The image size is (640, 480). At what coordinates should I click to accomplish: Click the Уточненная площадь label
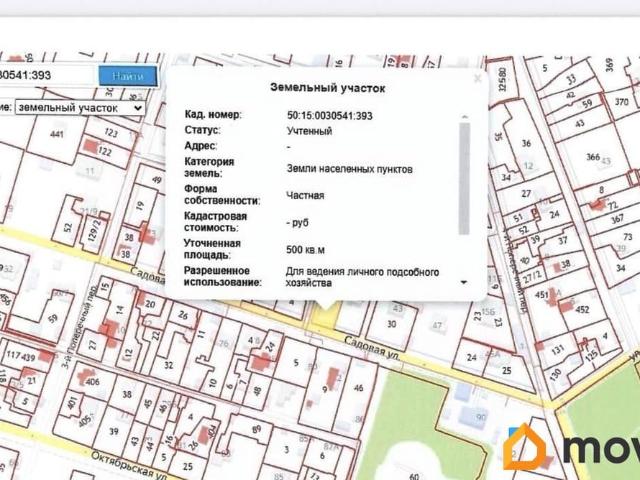212,249
